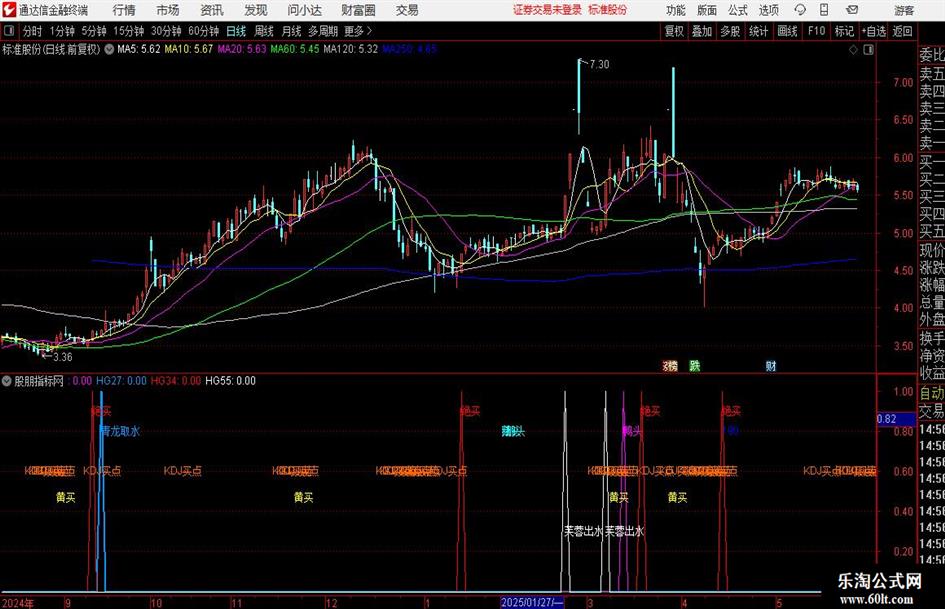The width and height of the screenshot is (945, 609).
Task: Click the 统计 statistics toolbar button
Action: 759,31
